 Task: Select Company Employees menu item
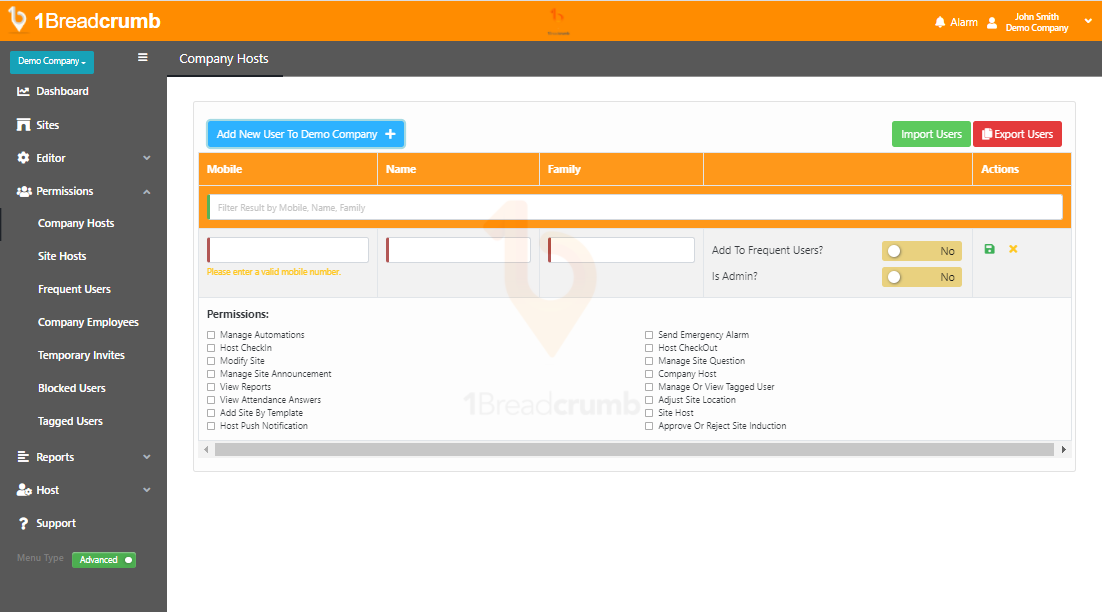click(x=89, y=323)
